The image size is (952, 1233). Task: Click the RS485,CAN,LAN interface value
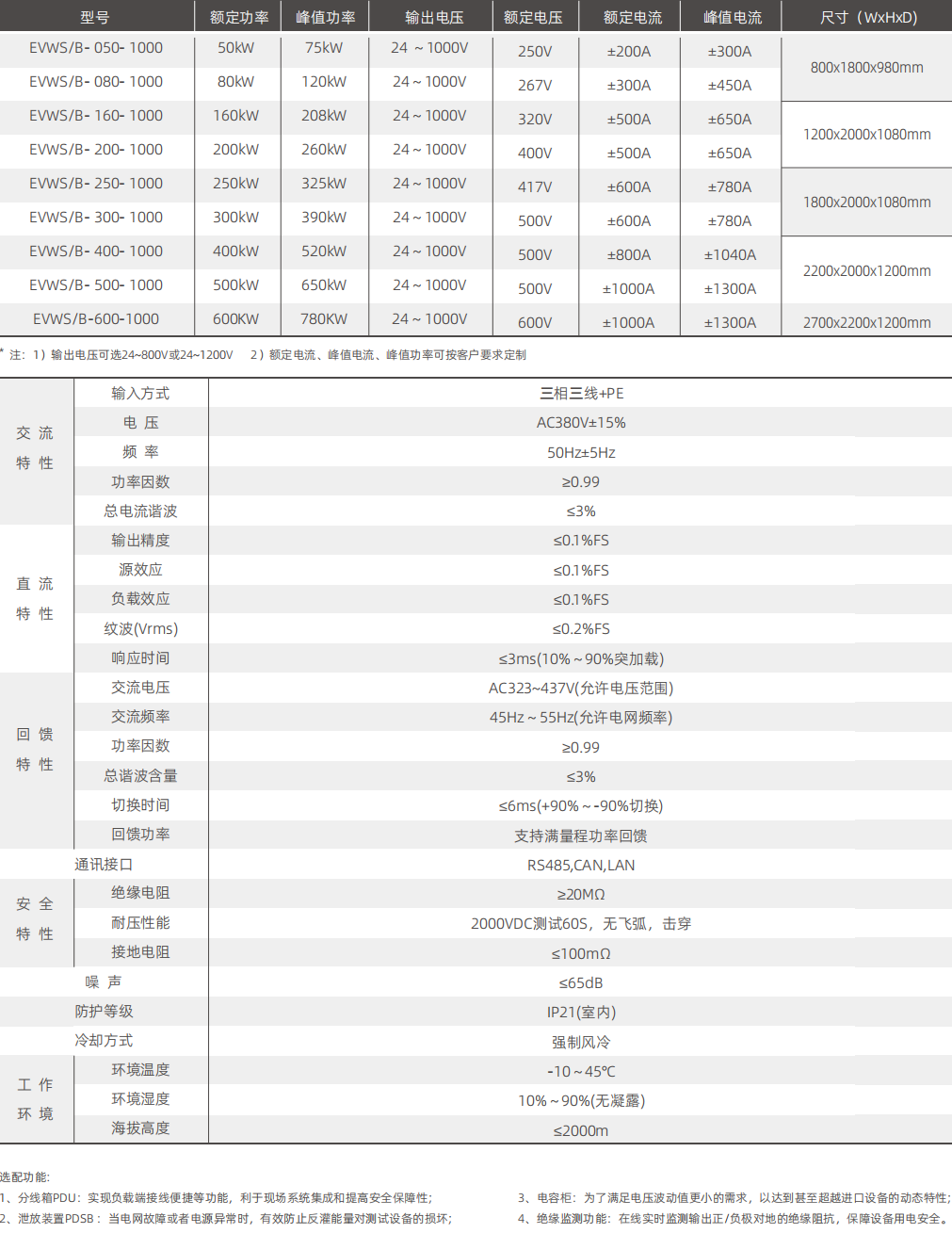[x=581, y=866]
